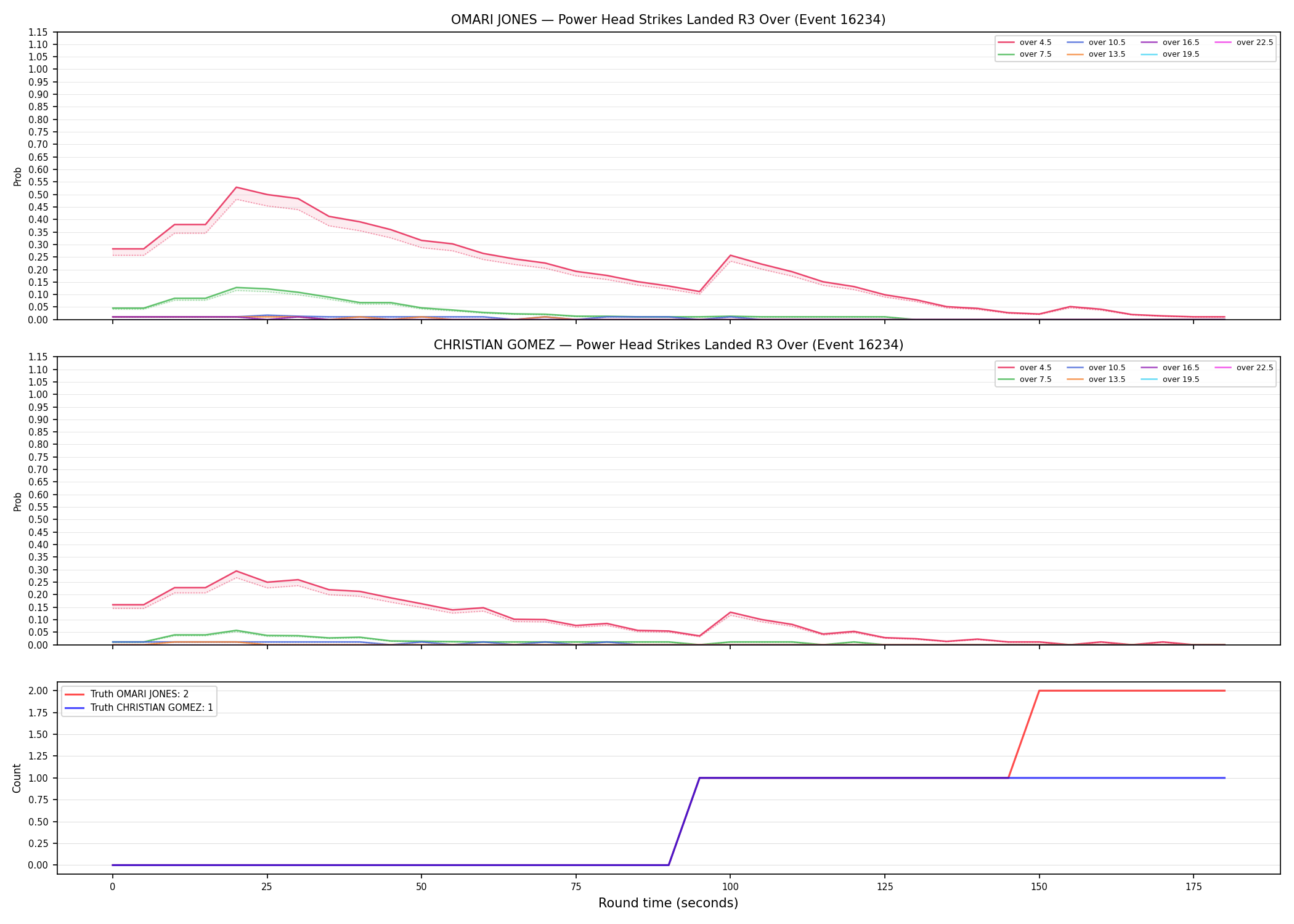This screenshot has width=1294, height=924.
Task: Click 'over 13.5' legend entry in Gomez chart
Action: click(x=1096, y=379)
